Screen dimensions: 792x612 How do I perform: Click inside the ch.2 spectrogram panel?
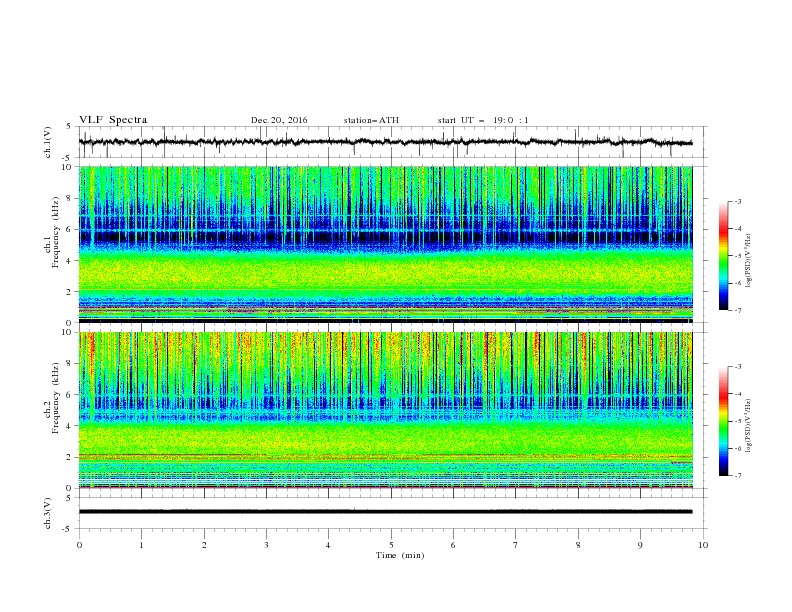pos(386,410)
